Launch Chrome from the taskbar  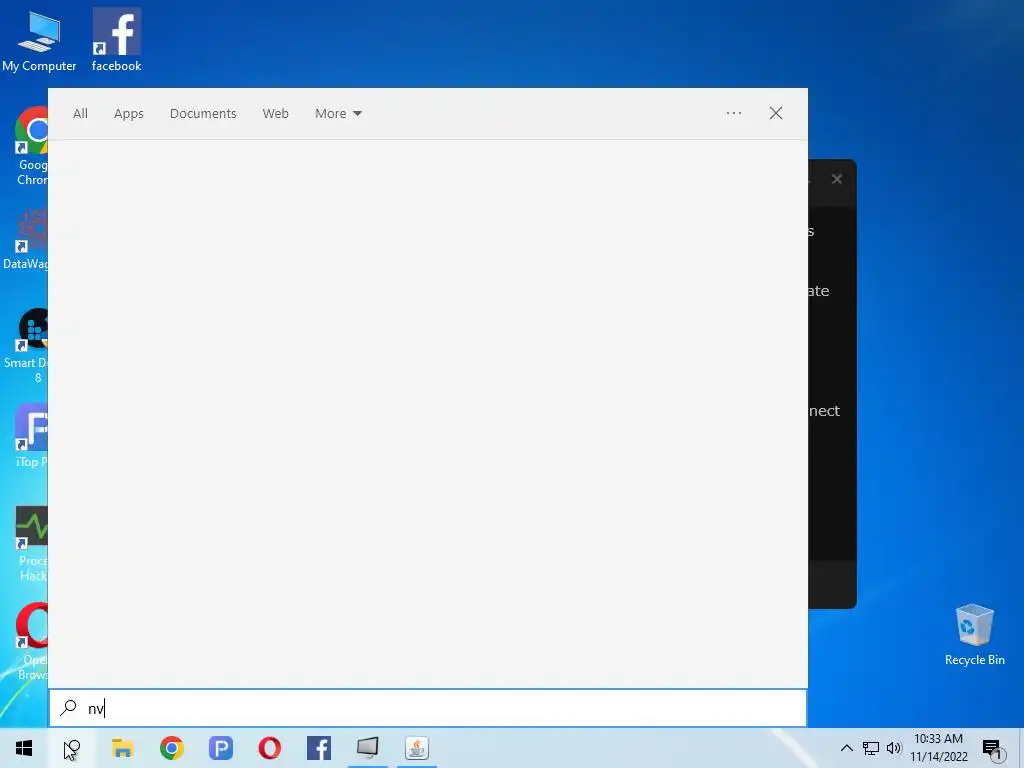172,748
